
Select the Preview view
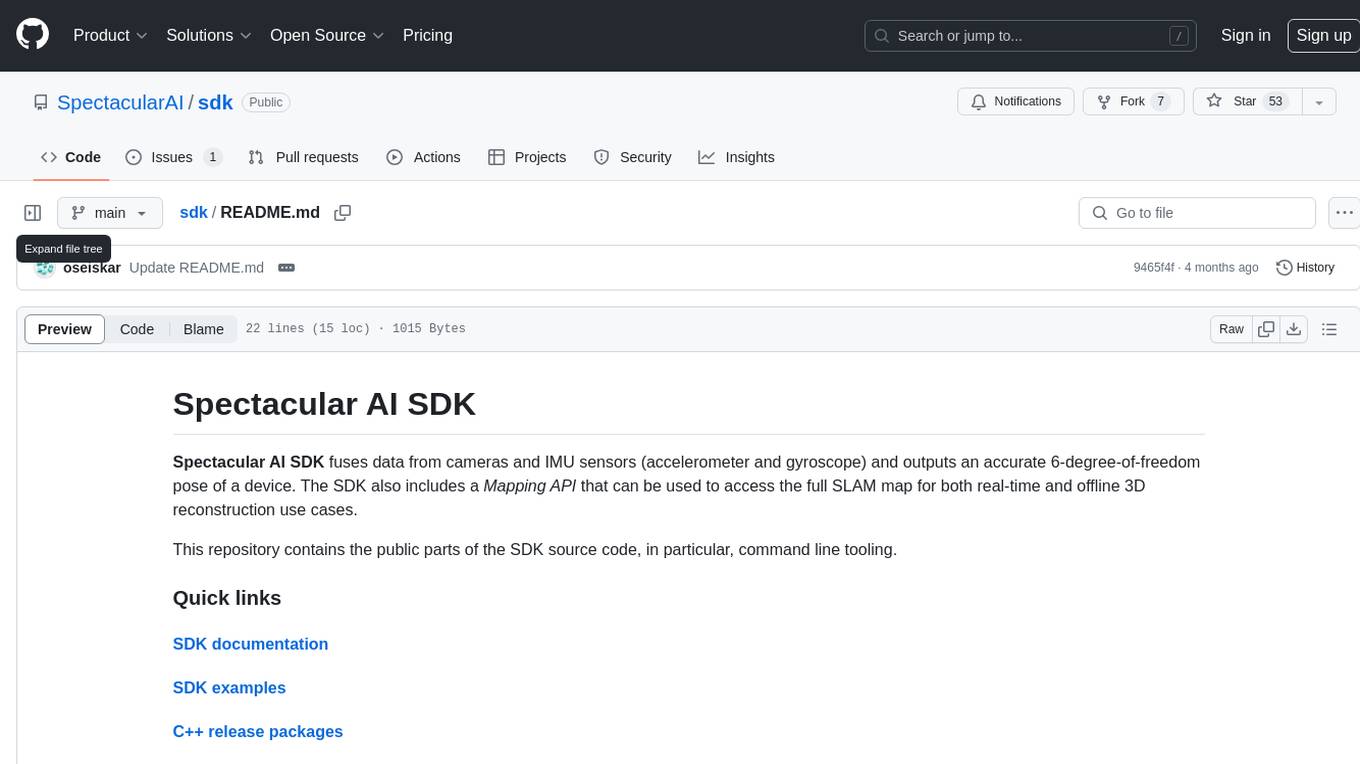(x=65, y=329)
